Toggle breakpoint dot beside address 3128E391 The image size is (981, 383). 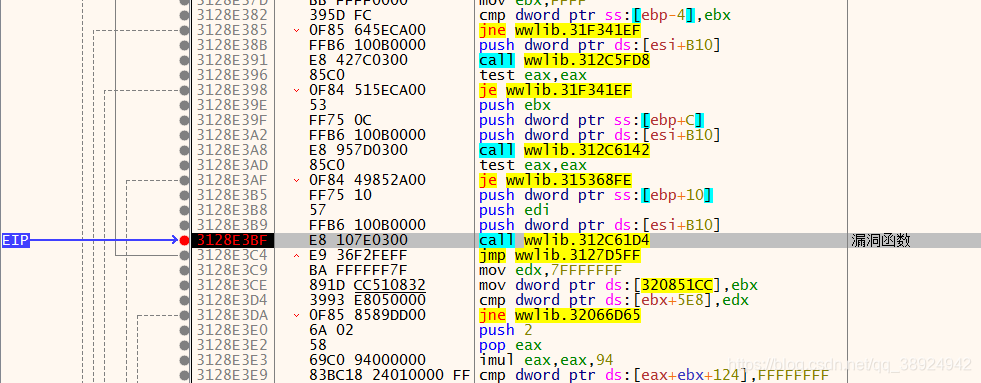184,60
